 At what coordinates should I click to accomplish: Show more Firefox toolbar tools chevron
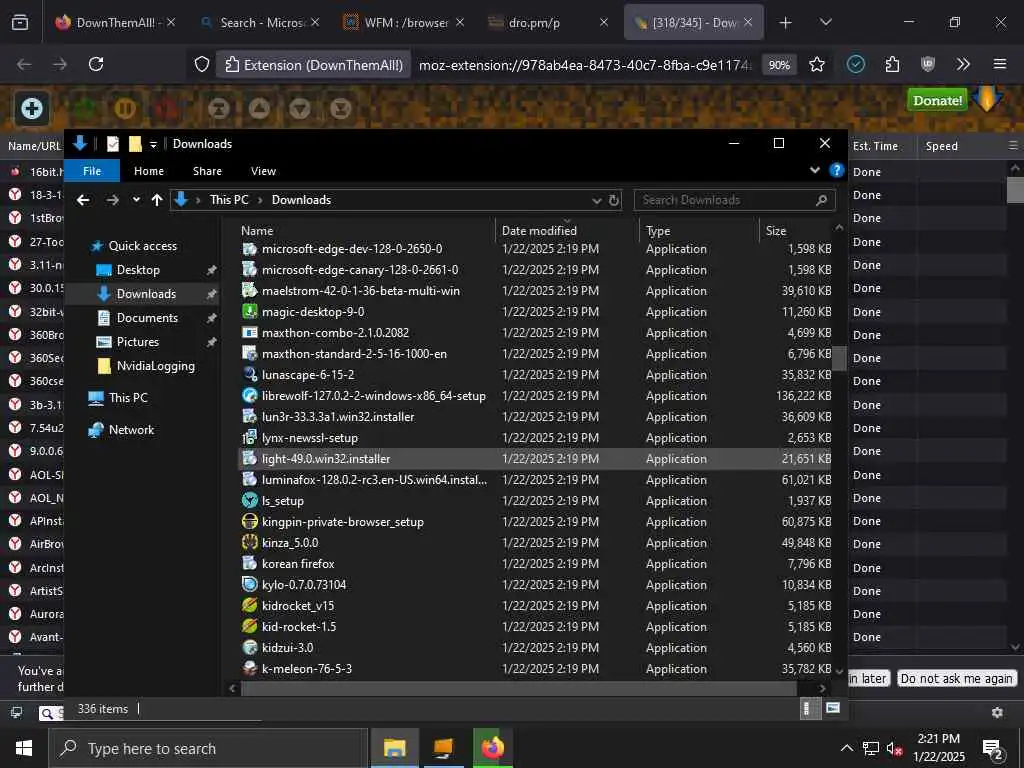point(963,64)
